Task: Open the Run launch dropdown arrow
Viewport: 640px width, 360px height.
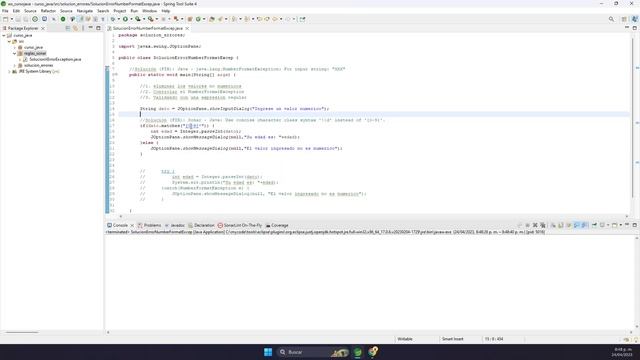Action: [x=131, y=19]
